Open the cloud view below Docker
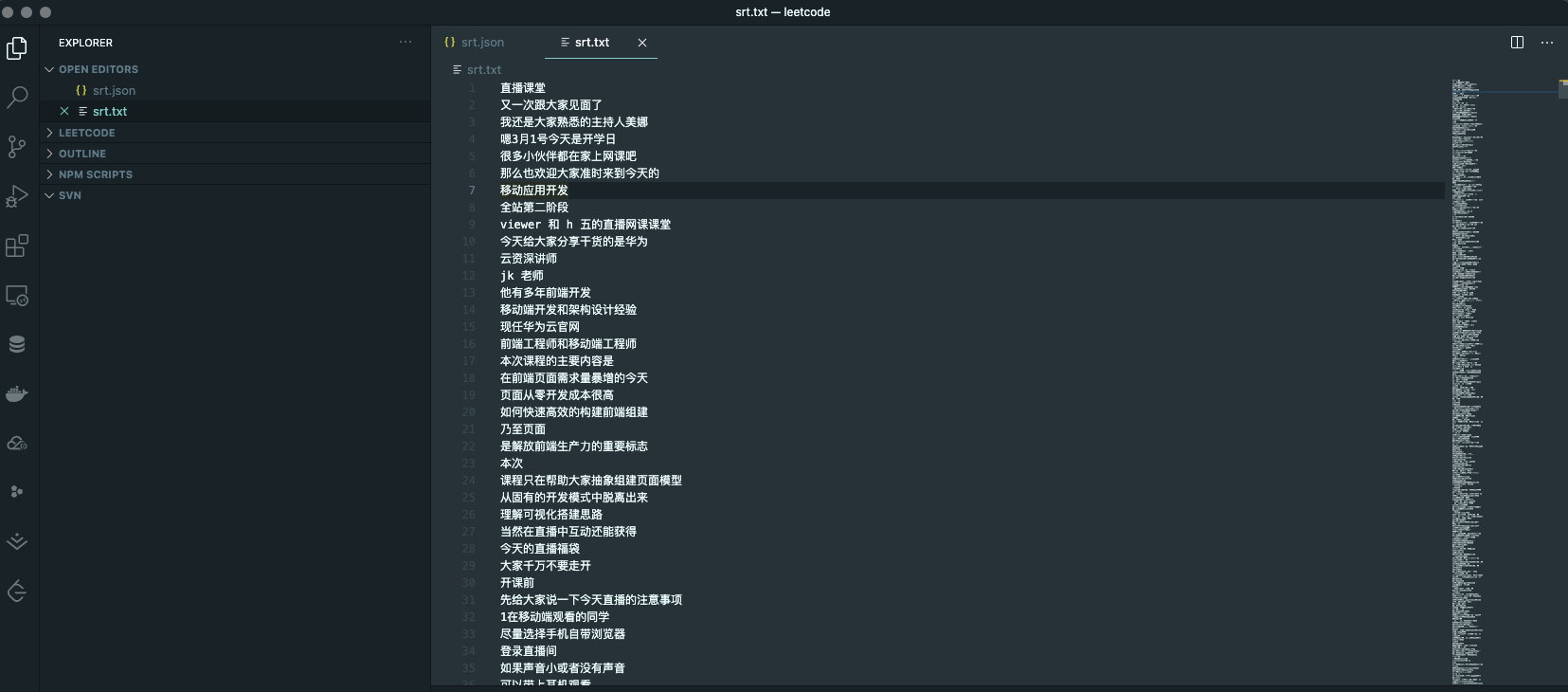This screenshot has height=692, width=1568. point(17,443)
